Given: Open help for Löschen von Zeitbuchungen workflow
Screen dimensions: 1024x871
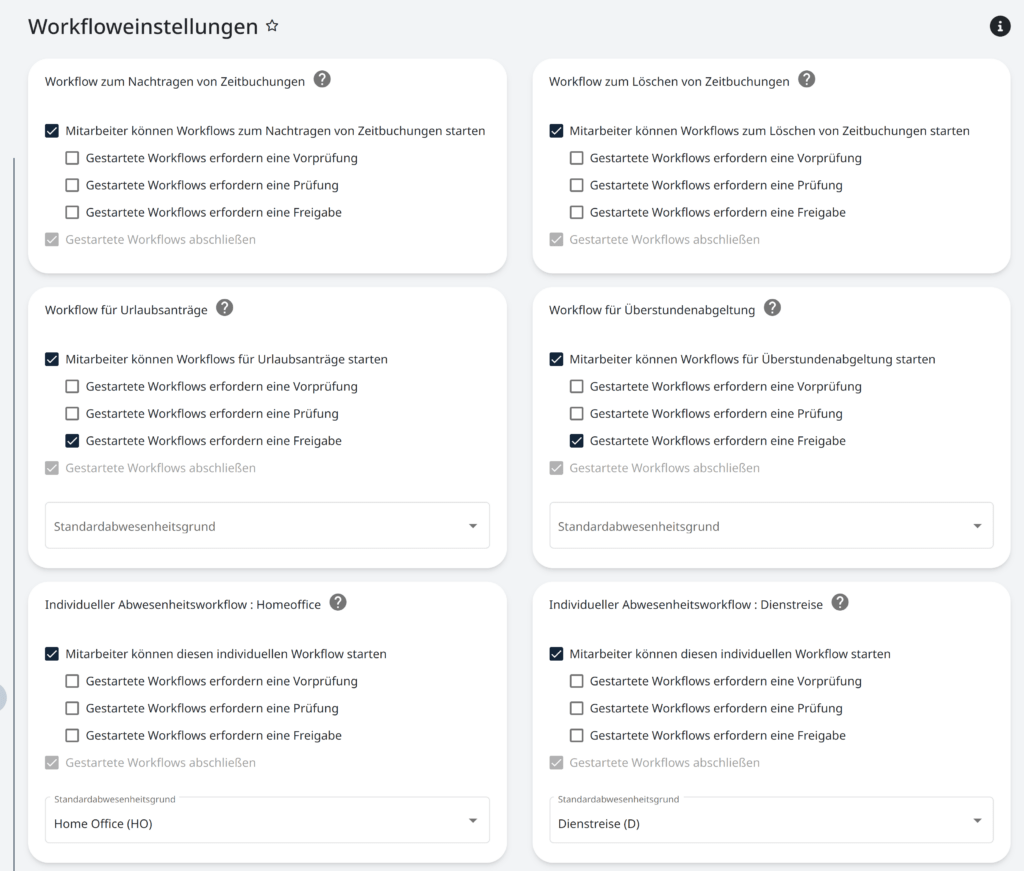Looking at the screenshot, I should pyautogui.click(x=806, y=81).
